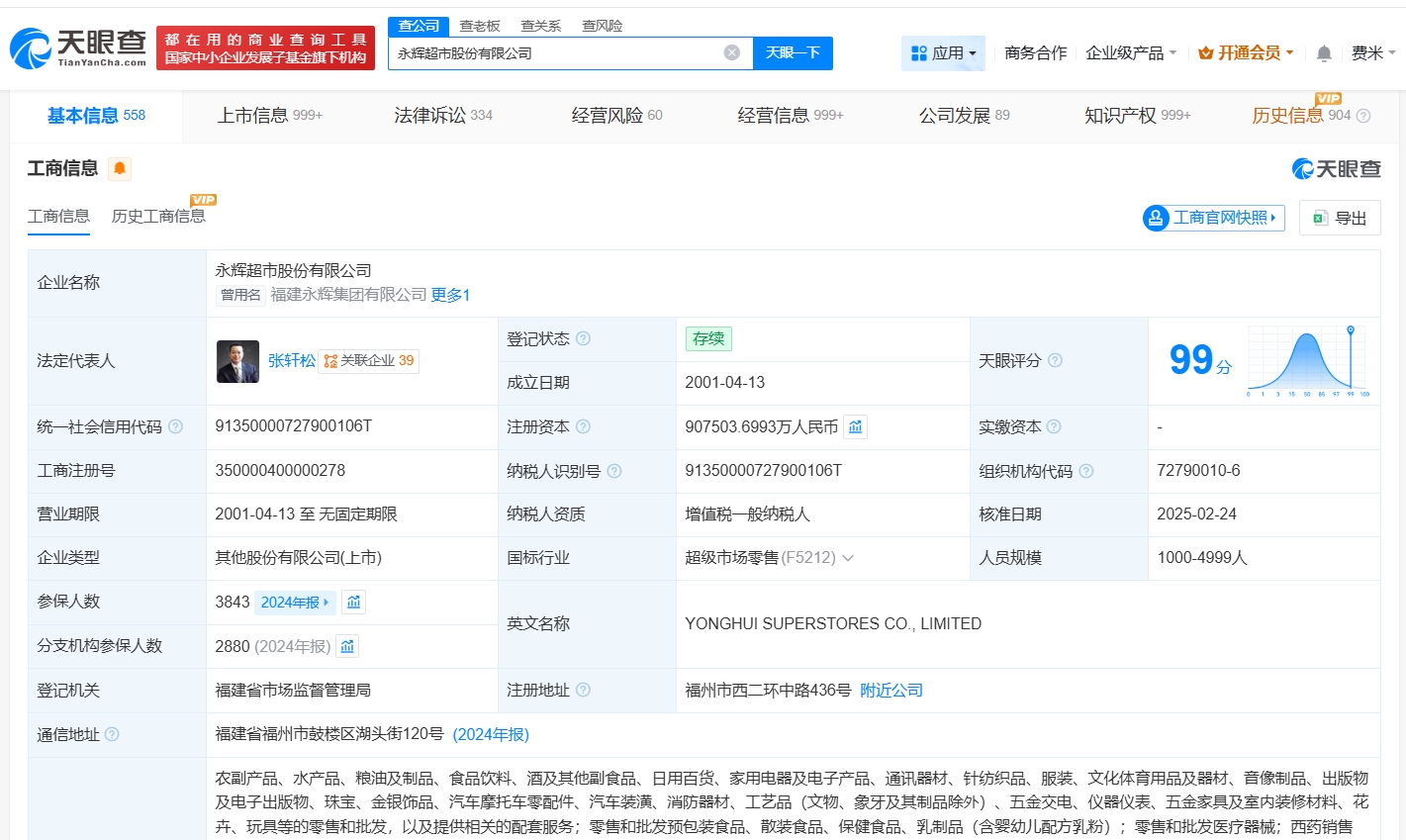Open chart icon next to registered capital
The image size is (1406, 840).
(856, 426)
